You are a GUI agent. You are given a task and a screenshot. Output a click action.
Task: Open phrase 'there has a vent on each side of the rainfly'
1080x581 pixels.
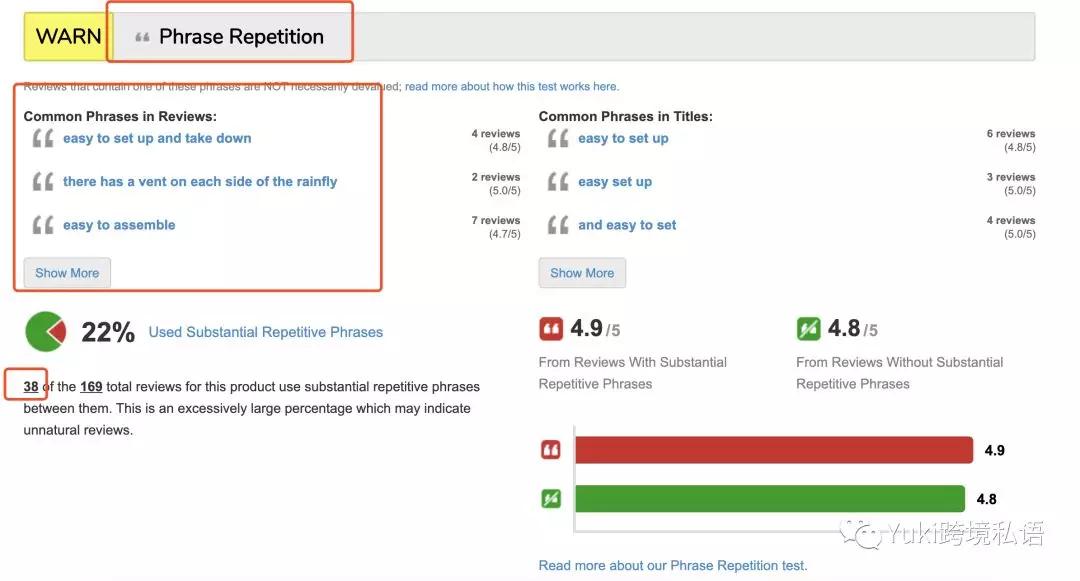point(200,182)
